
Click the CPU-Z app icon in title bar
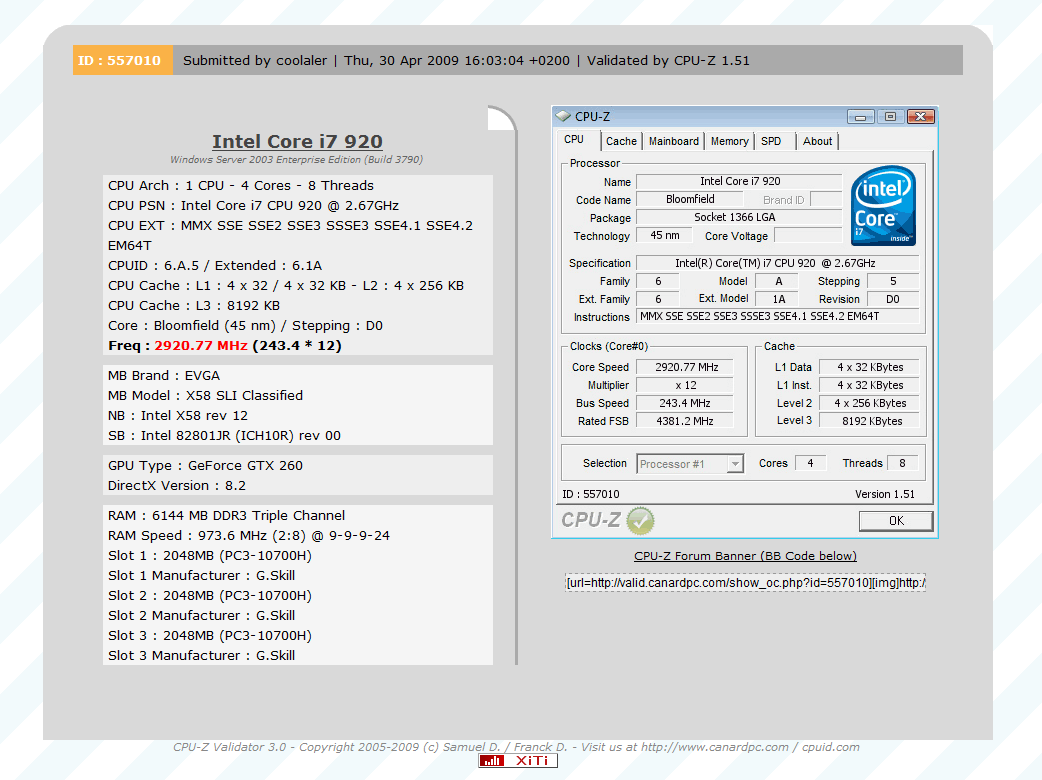click(x=564, y=116)
